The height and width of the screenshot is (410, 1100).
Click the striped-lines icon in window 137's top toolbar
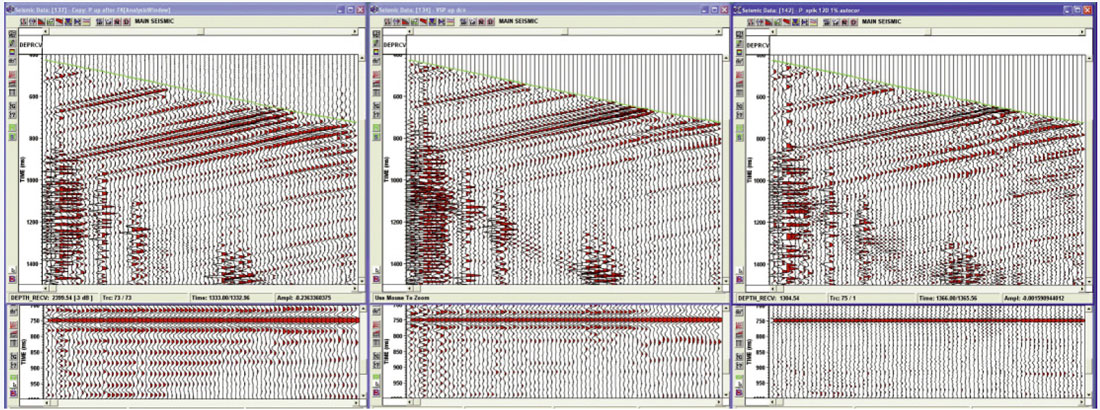coord(86,21)
